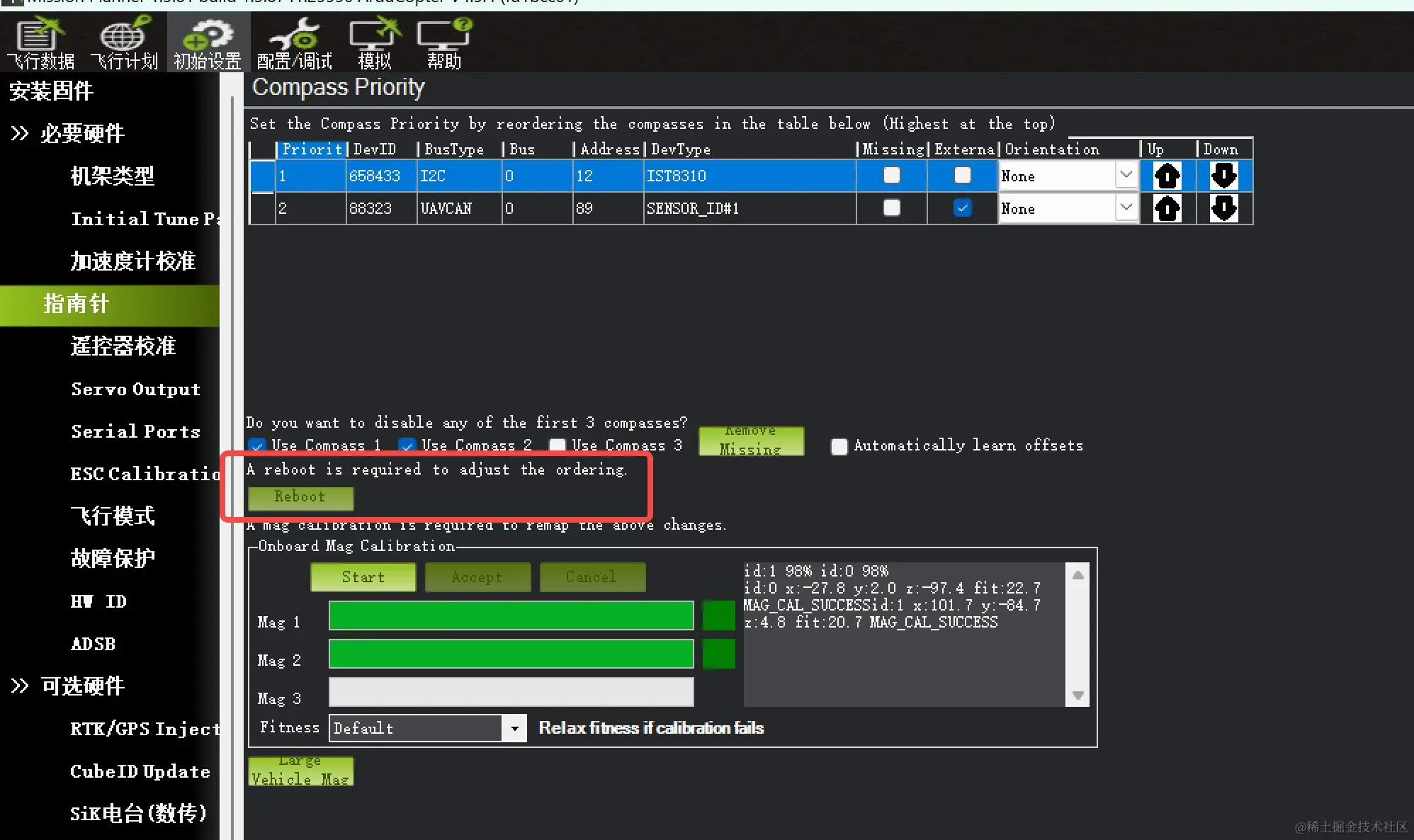
Task: Toggle External checkbox for the IST8310 compass
Action: 962,175
